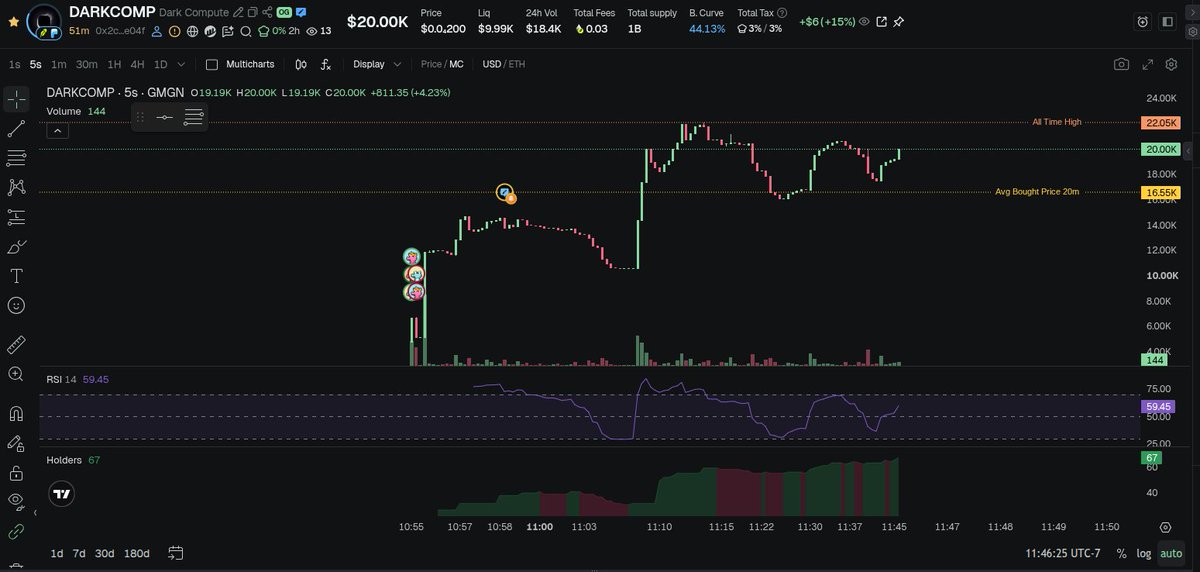Pin the profit display with the pin icon
This screenshot has height=572, width=1200.
pyautogui.click(x=899, y=21)
